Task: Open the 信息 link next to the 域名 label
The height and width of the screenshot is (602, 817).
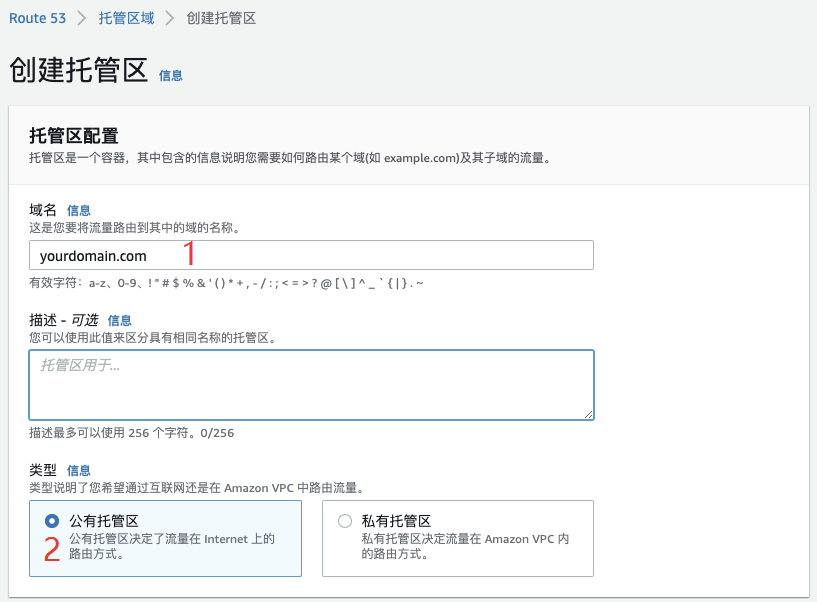Action: pyautogui.click(x=79, y=210)
